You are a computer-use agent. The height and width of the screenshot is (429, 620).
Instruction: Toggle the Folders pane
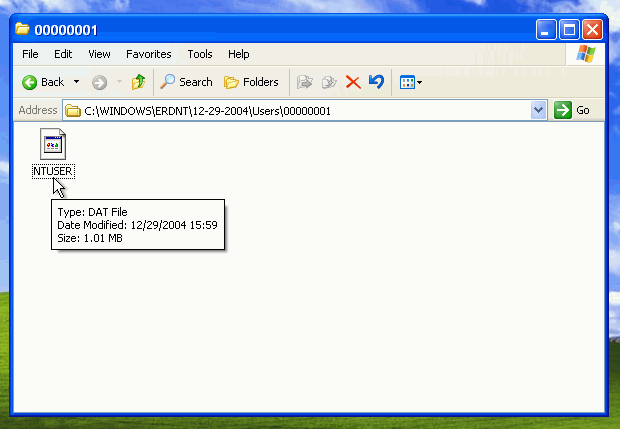[x=251, y=82]
